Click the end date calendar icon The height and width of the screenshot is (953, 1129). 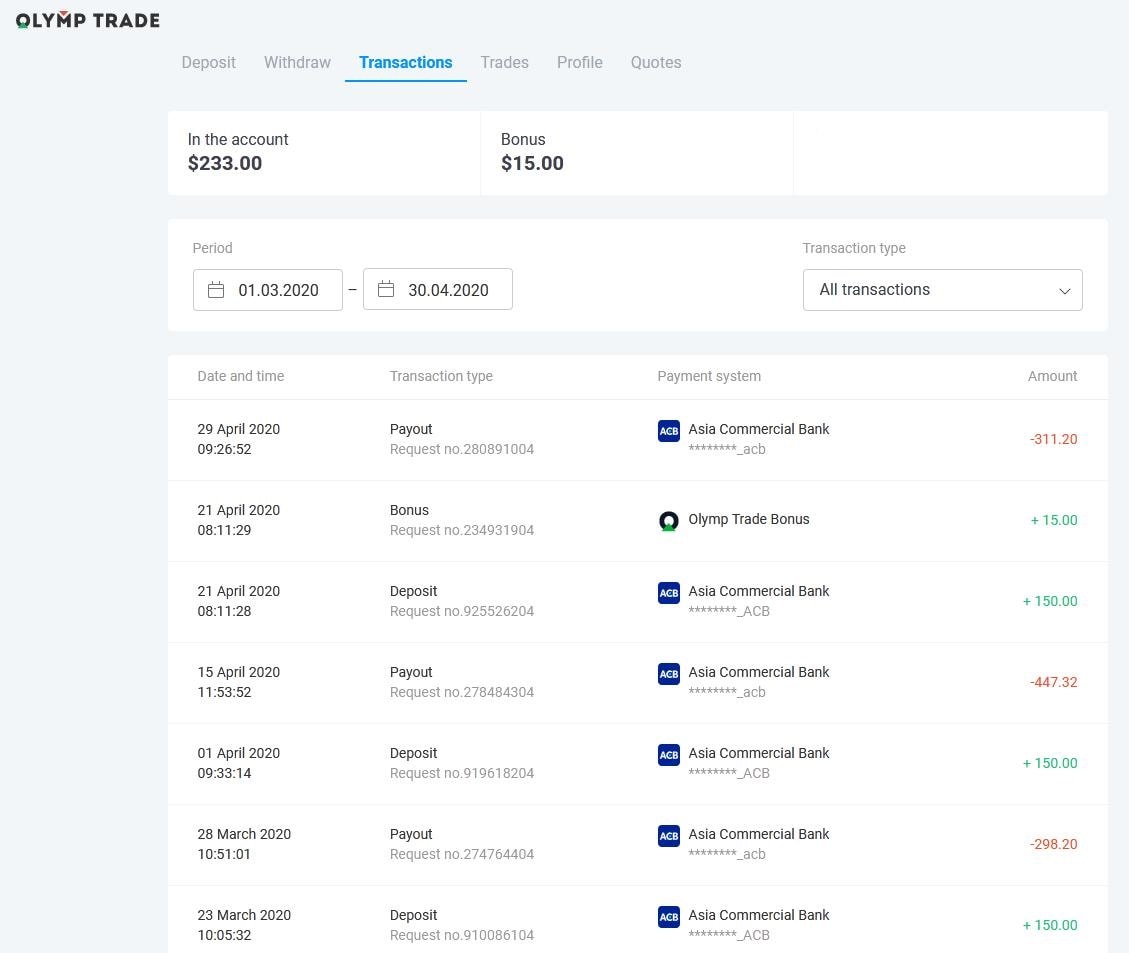pyautogui.click(x=386, y=289)
